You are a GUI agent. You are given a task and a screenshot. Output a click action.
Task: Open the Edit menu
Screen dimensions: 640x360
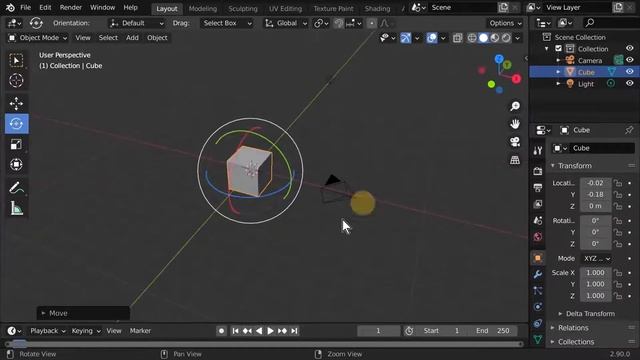[45, 8]
